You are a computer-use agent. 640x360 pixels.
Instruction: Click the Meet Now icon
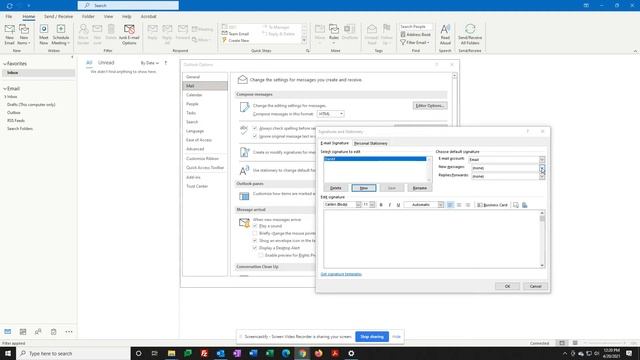(44, 34)
